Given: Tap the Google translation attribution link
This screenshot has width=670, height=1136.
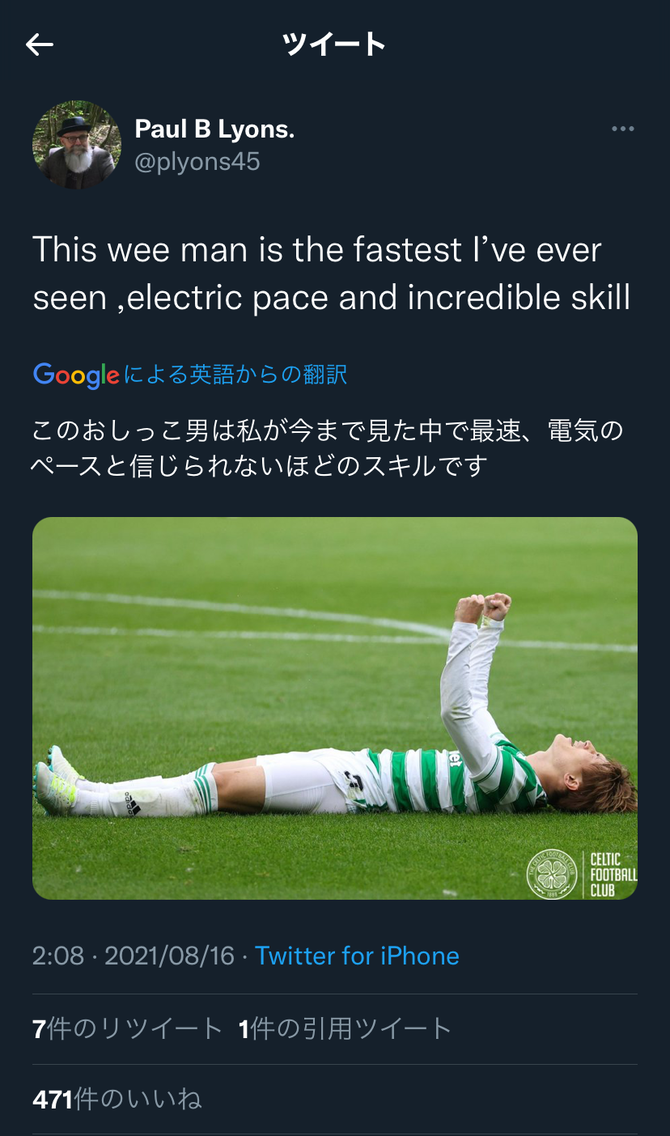Looking at the screenshot, I should tap(190, 375).
